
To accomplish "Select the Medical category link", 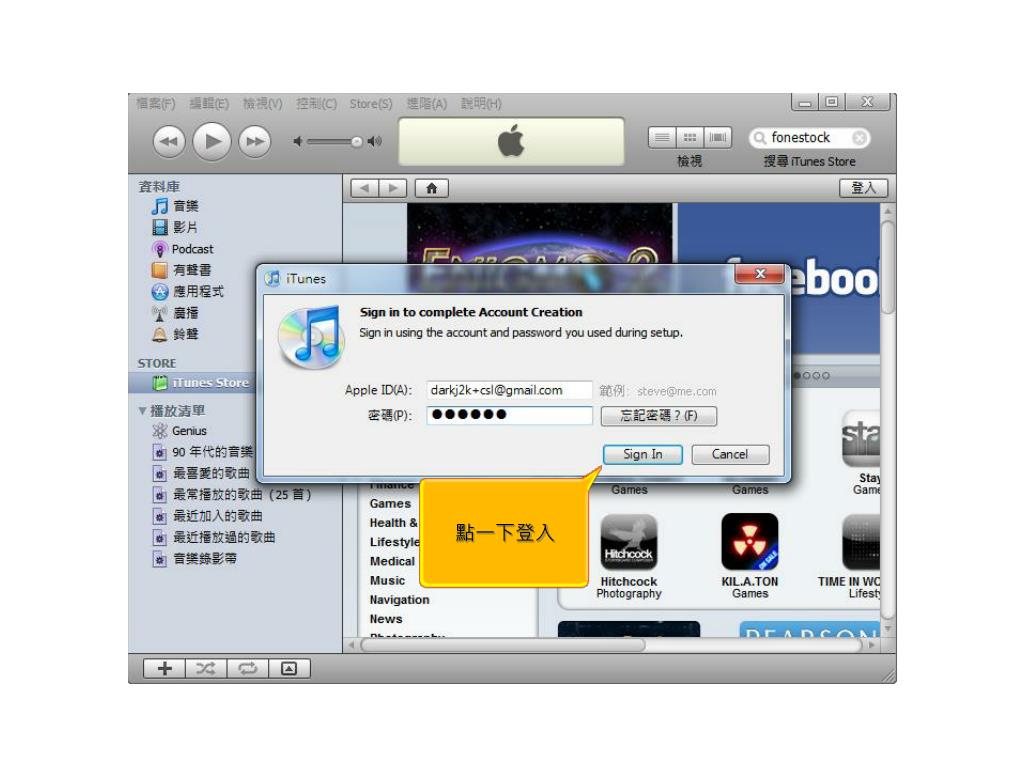I will click(x=392, y=561).
